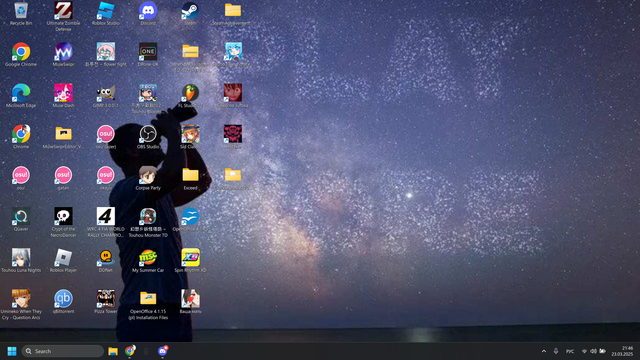Open the MuseSwipr shortcut
Screen dimensions: 640x360
[x=63, y=54]
